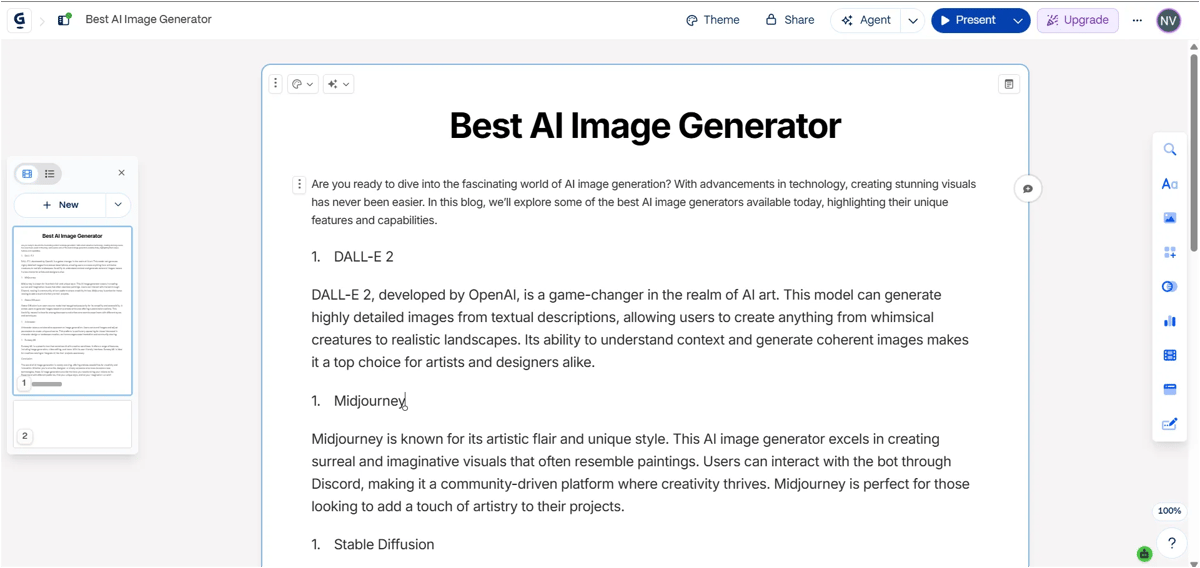
Task: Open text formatting Aa tool
Action: (x=1170, y=184)
